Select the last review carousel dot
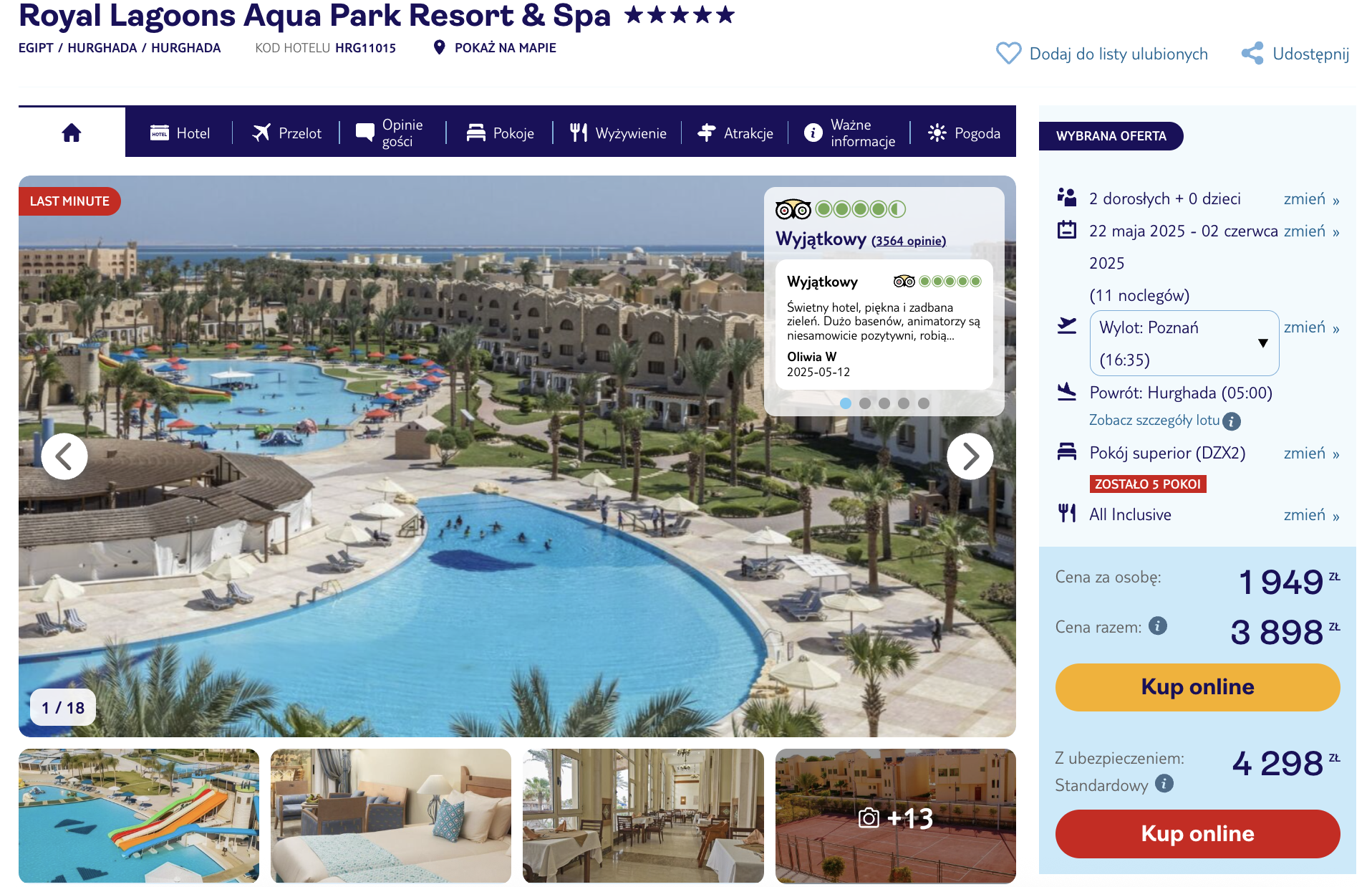1372x887 pixels. pyautogui.click(x=924, y=403)
